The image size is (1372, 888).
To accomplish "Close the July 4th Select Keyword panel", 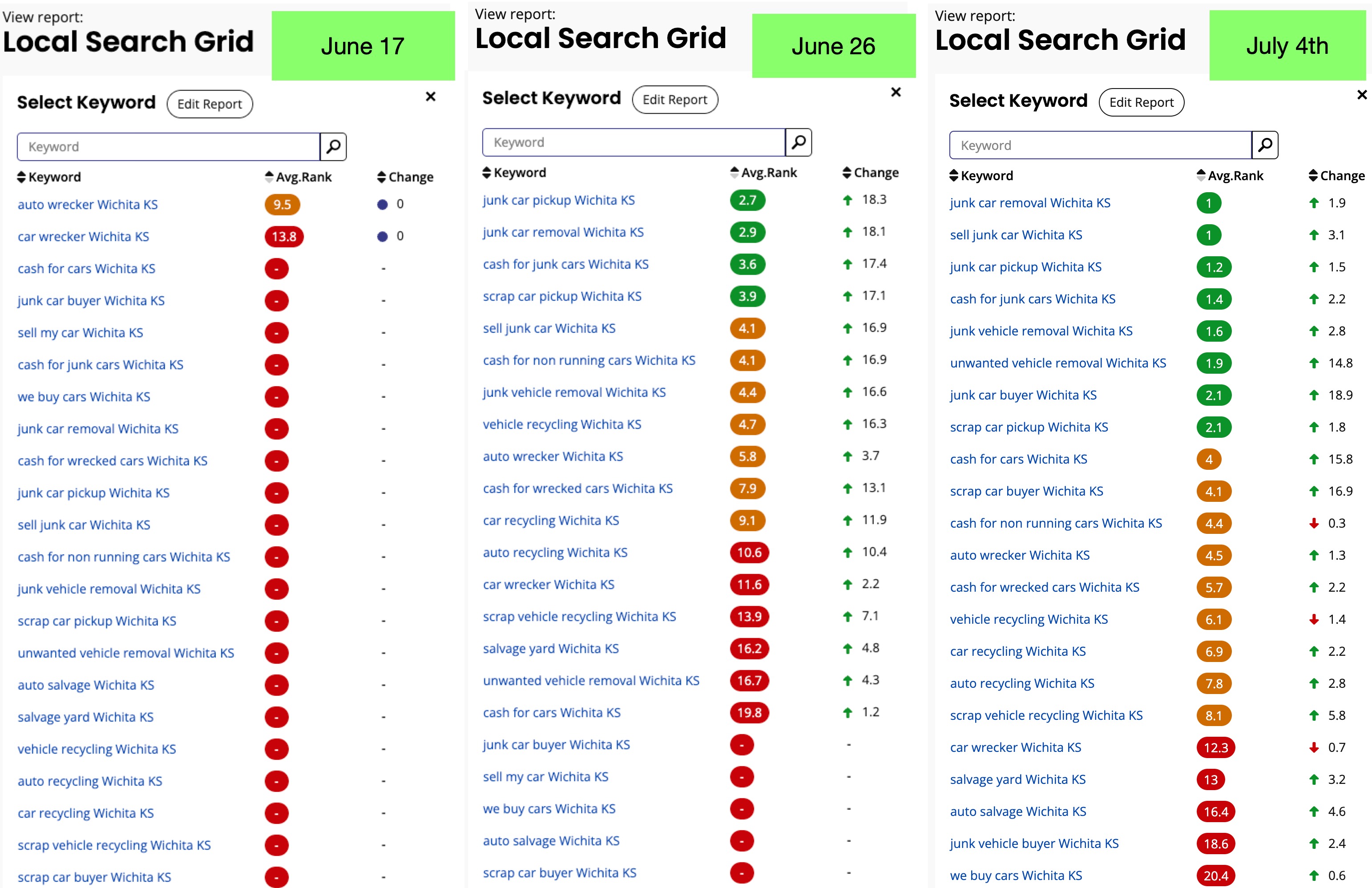I will pyautogui.click(x=1362, y=95).
